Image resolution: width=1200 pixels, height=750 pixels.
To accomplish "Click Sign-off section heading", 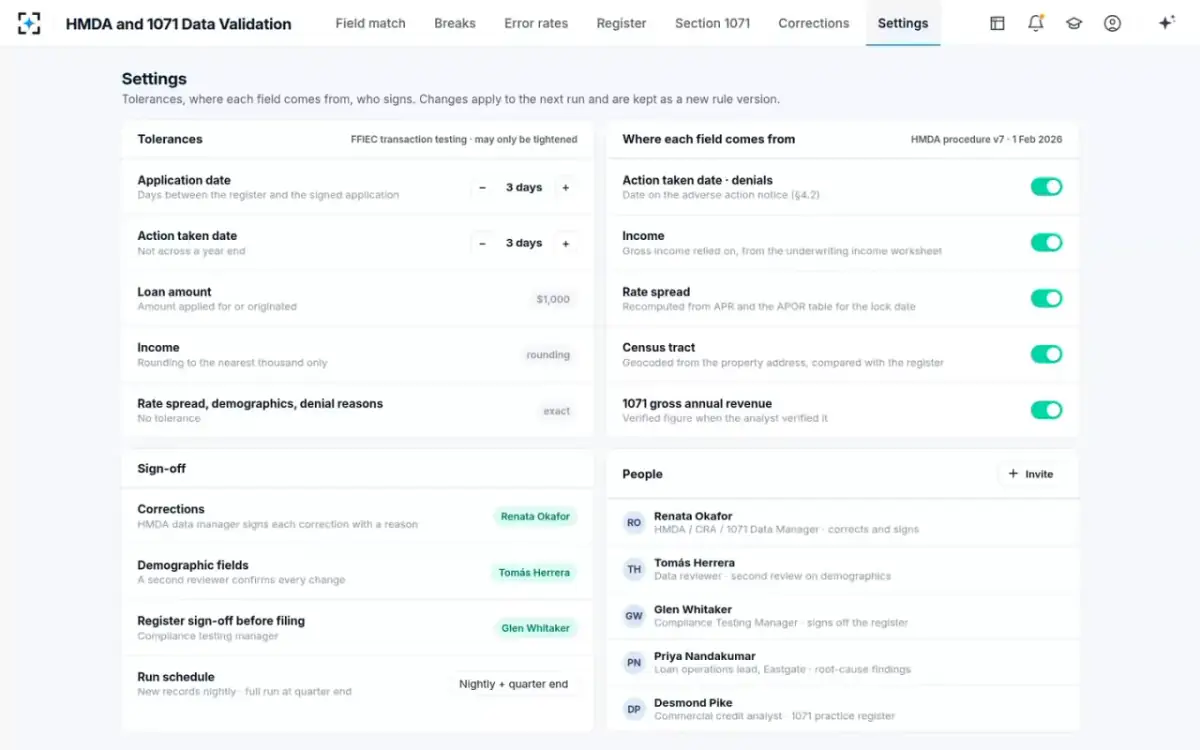I will click(161, 468).
